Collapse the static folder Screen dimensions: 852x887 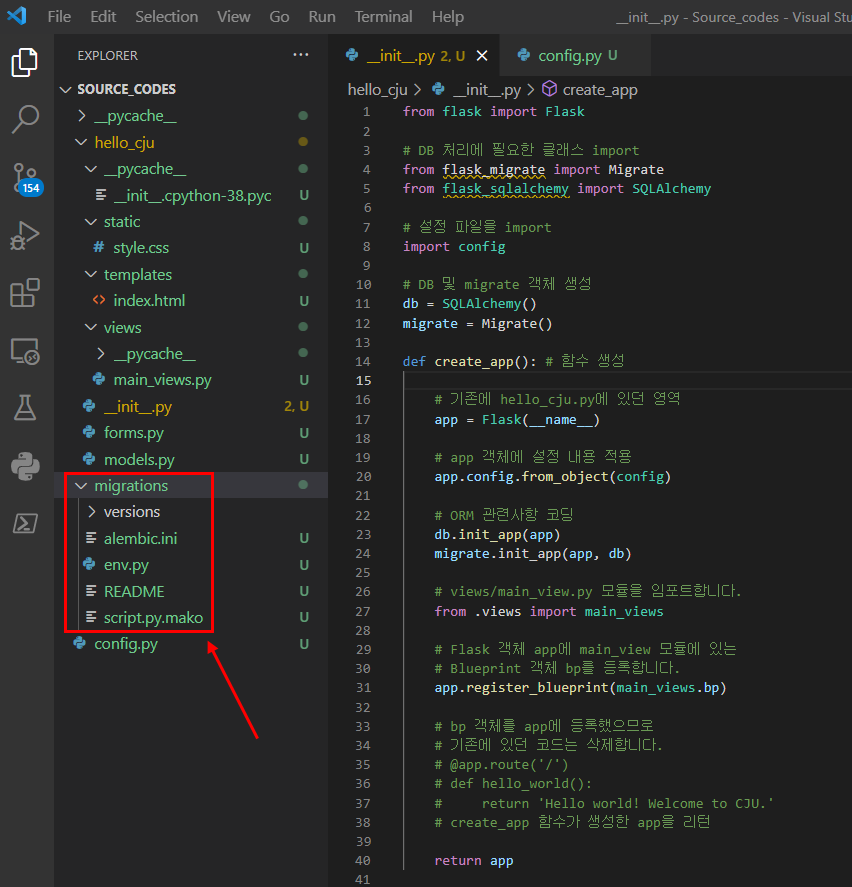(x=91, y=222)
